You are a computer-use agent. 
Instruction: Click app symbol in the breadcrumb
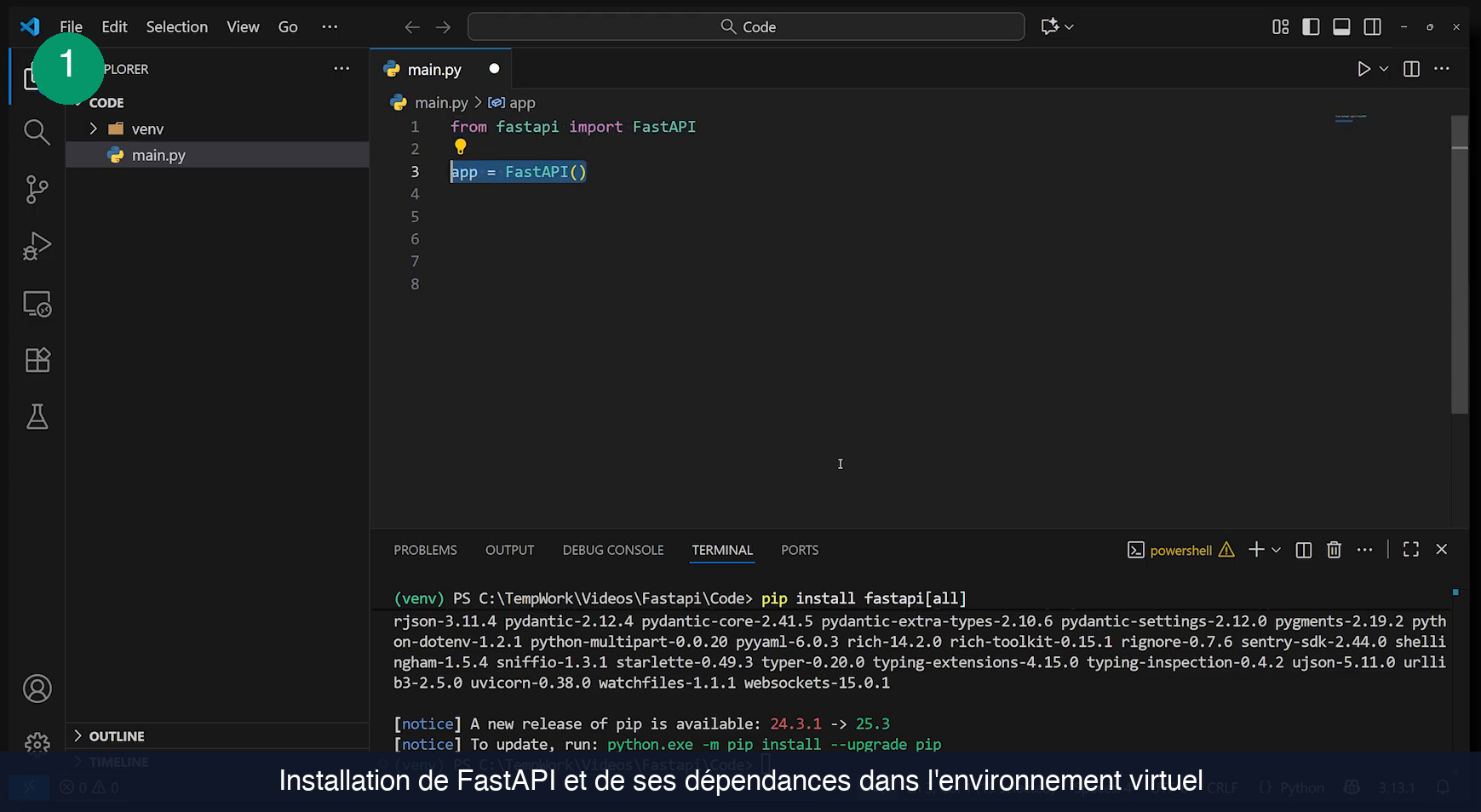point(522,103)
